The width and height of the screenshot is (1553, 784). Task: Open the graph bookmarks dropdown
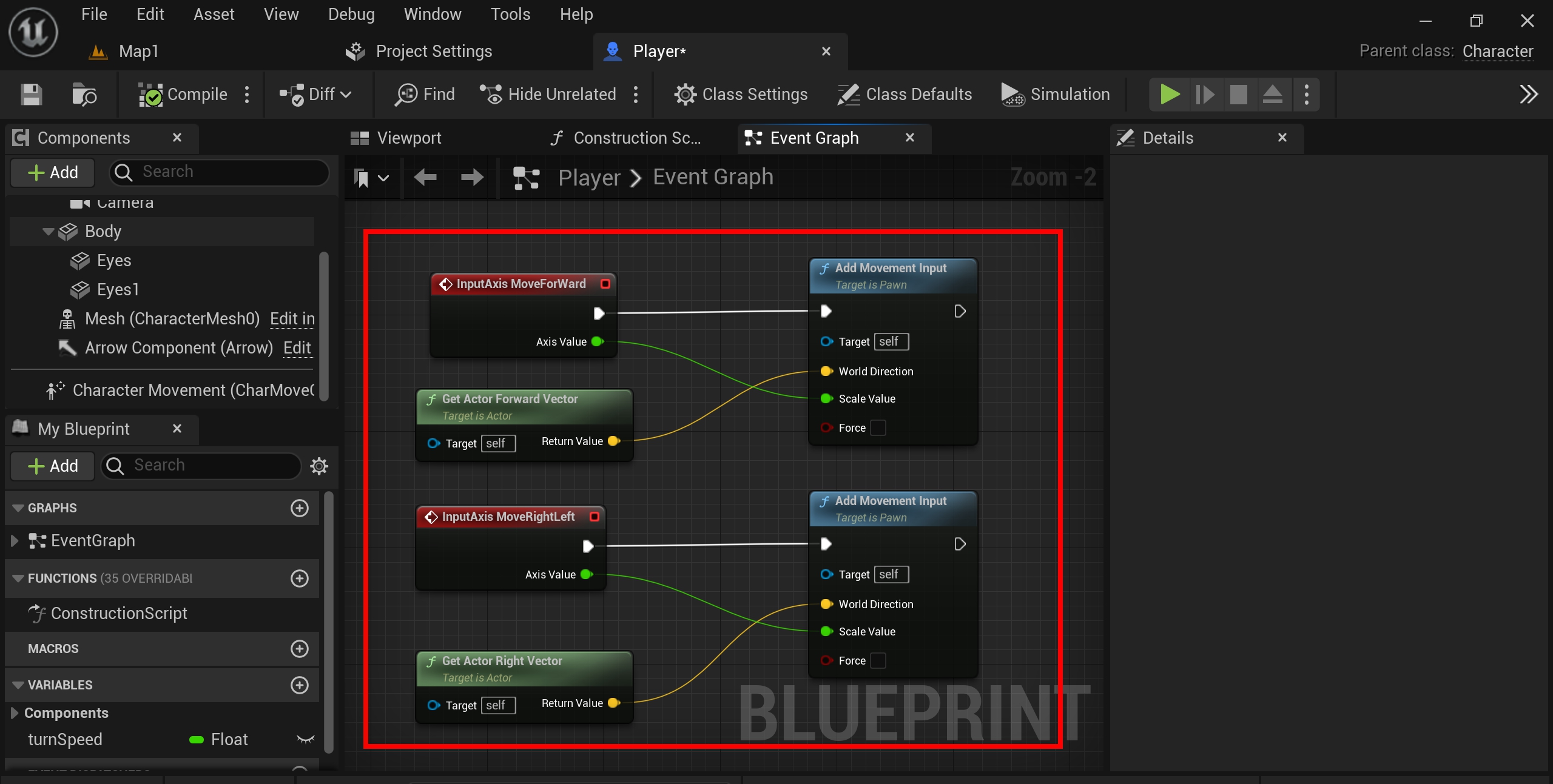click(371, 178)
